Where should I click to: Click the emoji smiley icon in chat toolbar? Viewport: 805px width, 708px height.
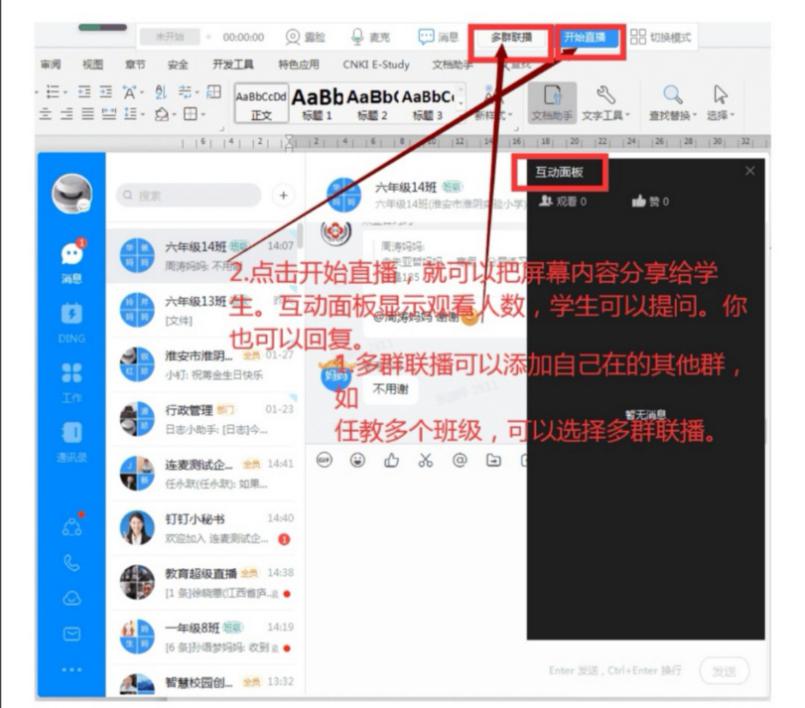pyautogui.click(x=358, y=460)
